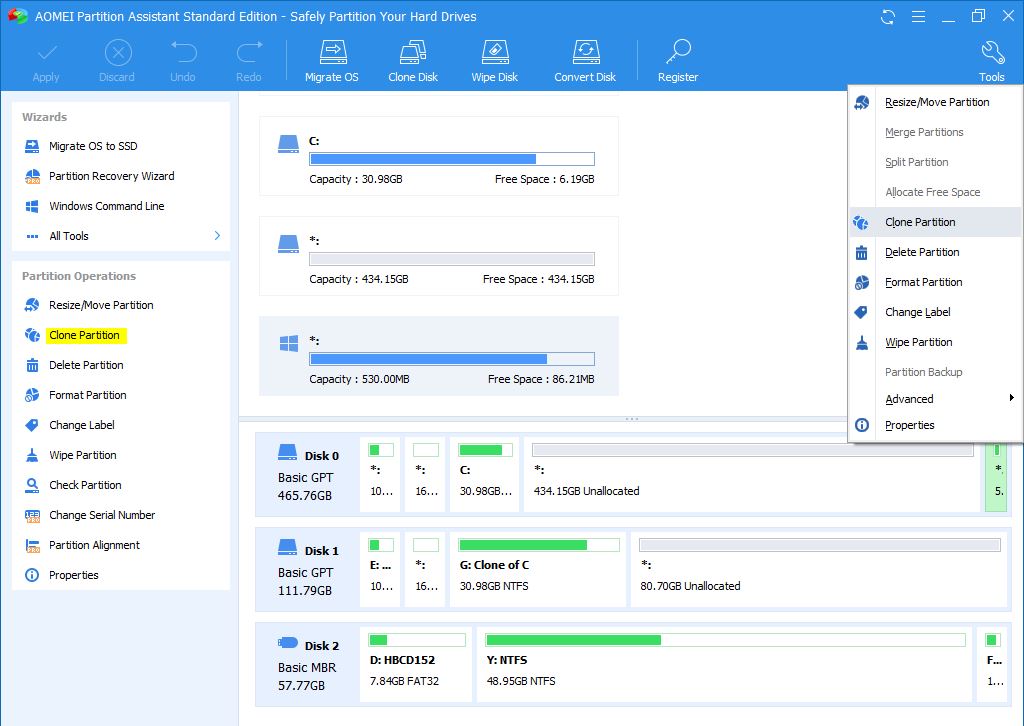Expand the Advanced submenu arrow

[x=1011, y=399]
